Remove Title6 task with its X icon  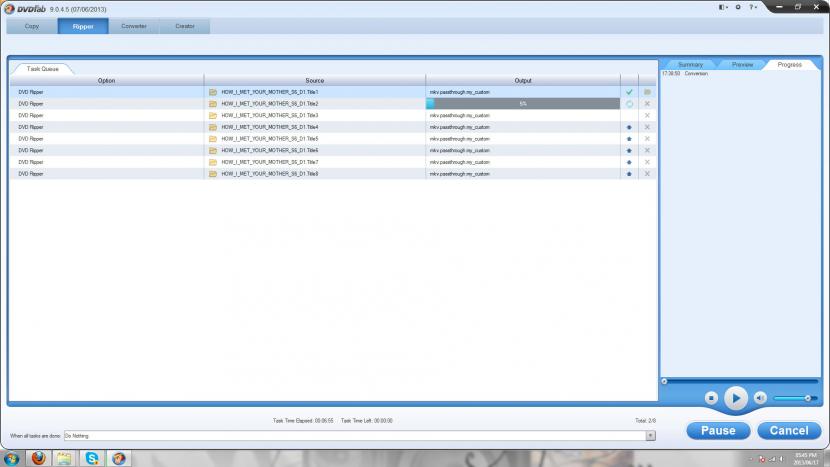click(x=647, y=150)
